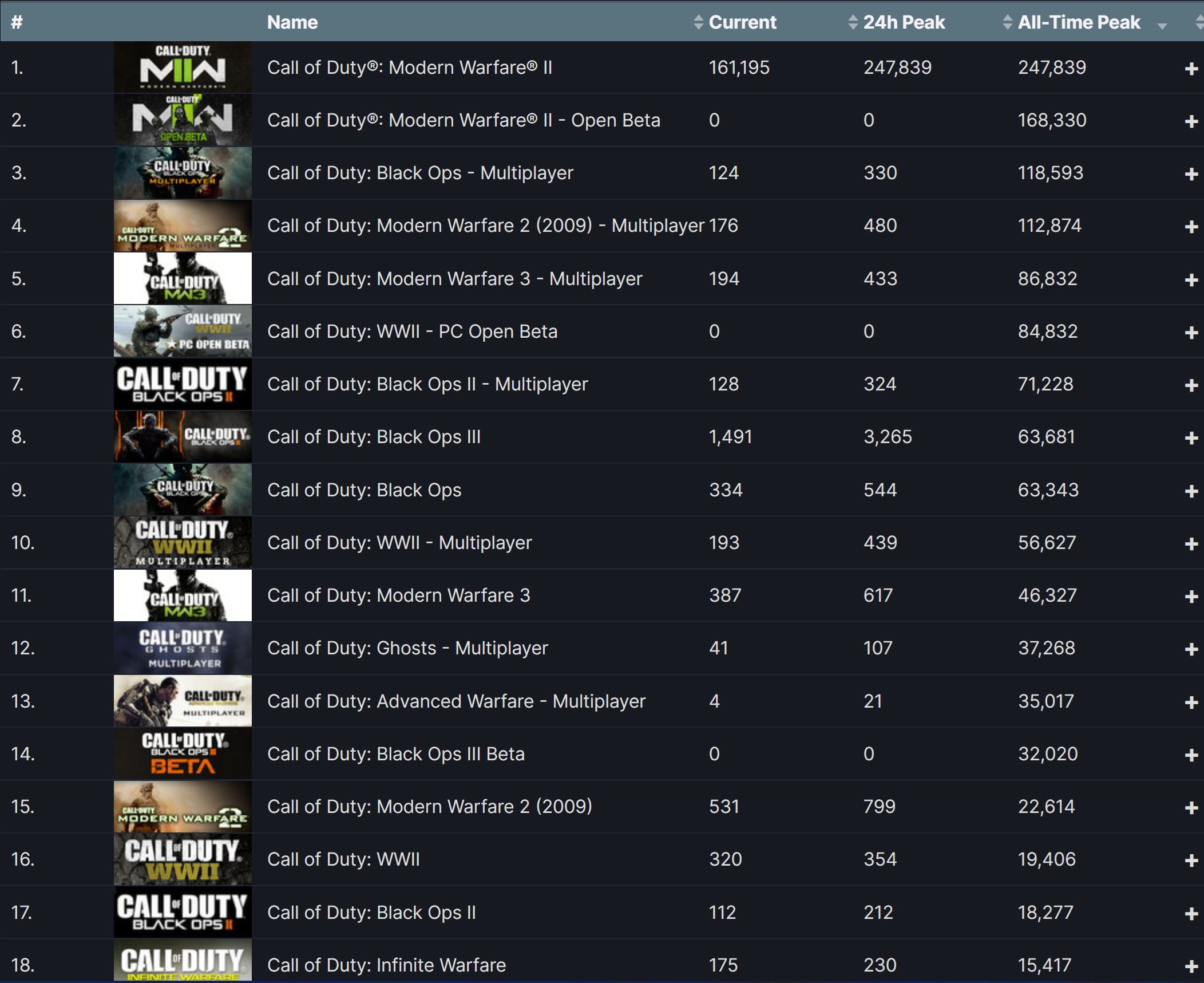Click the Name column header

(292, 22)
